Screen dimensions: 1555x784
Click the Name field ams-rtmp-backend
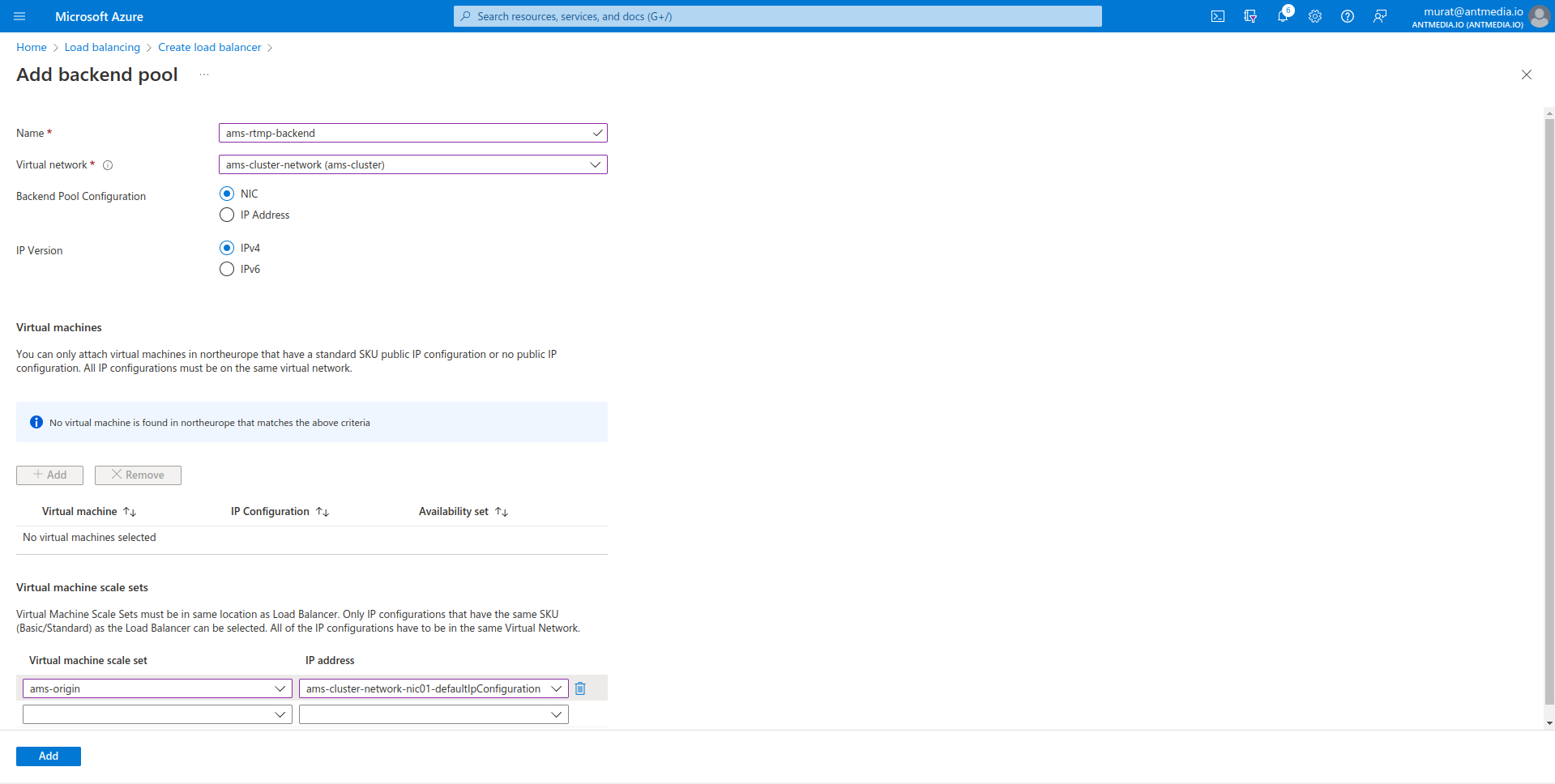pos(412,133)
